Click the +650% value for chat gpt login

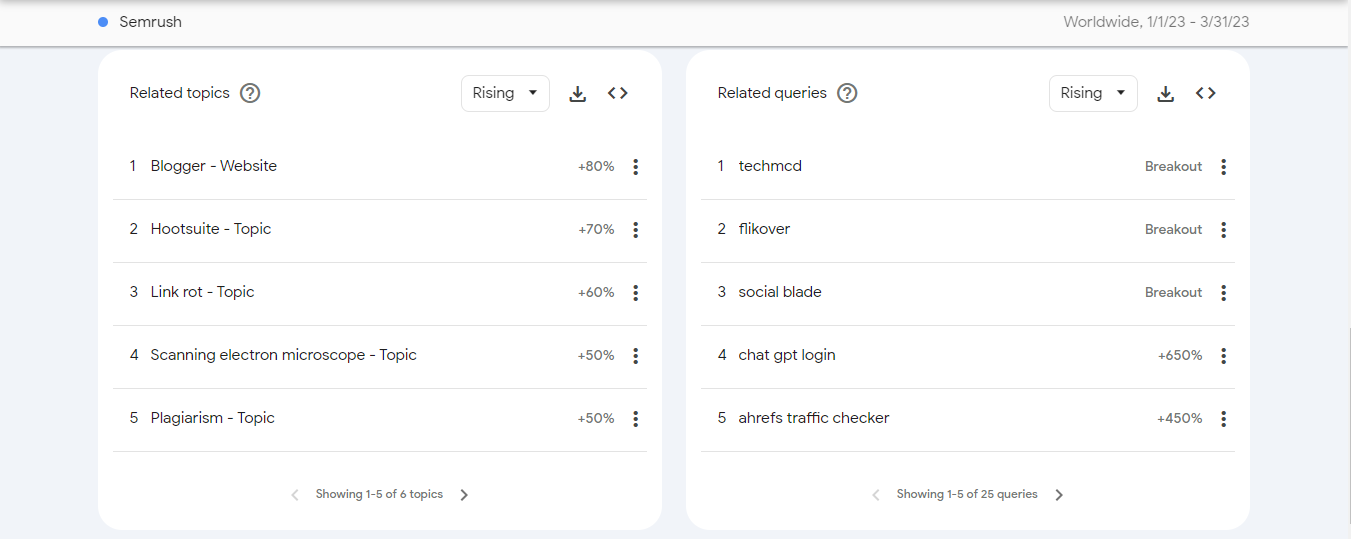pos(1180,356)
